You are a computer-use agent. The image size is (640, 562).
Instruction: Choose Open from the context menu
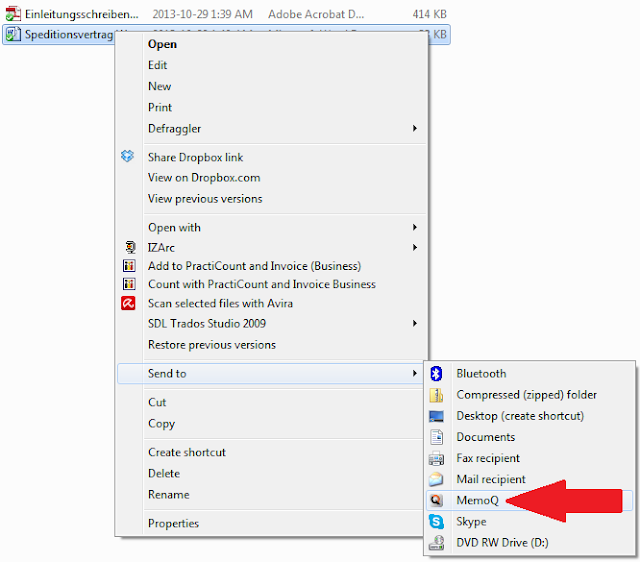162,44
